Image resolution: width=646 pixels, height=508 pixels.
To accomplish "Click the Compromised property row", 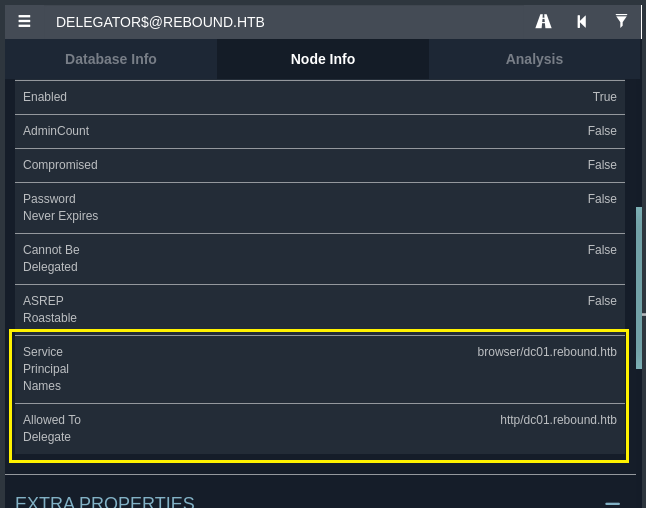I will (x=320, y=165).
